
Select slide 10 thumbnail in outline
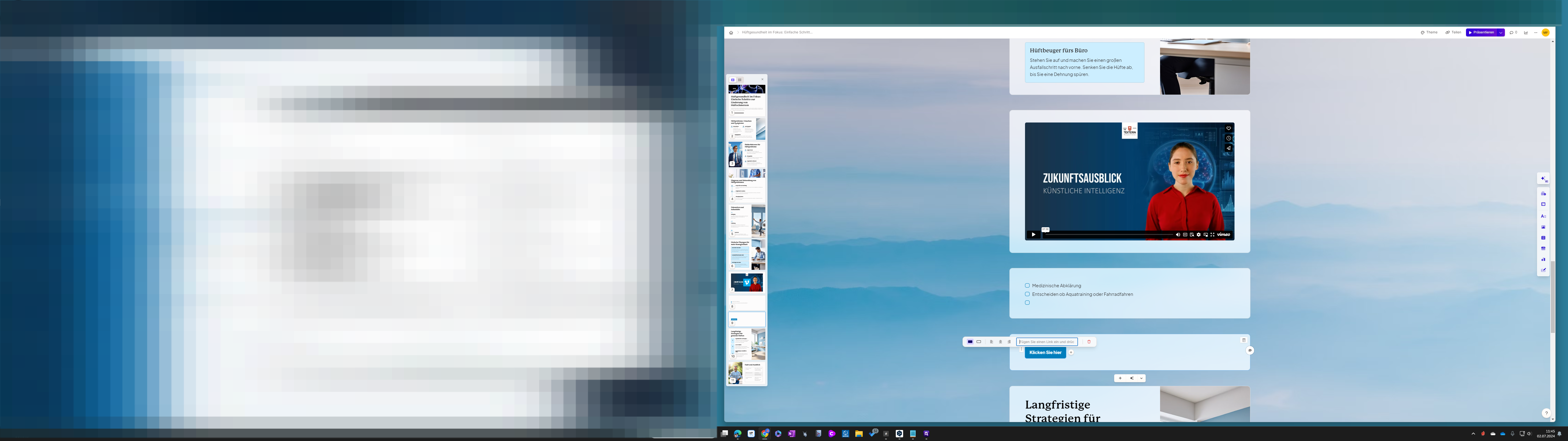(747, 344)
